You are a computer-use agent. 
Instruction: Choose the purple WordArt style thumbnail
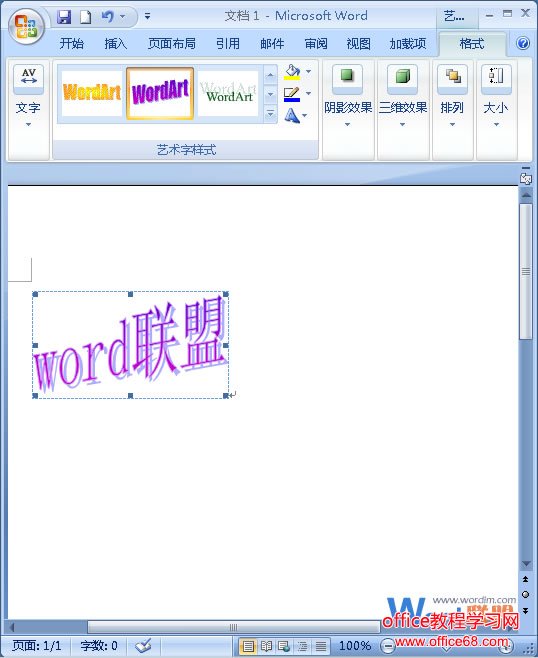(160, 93)
